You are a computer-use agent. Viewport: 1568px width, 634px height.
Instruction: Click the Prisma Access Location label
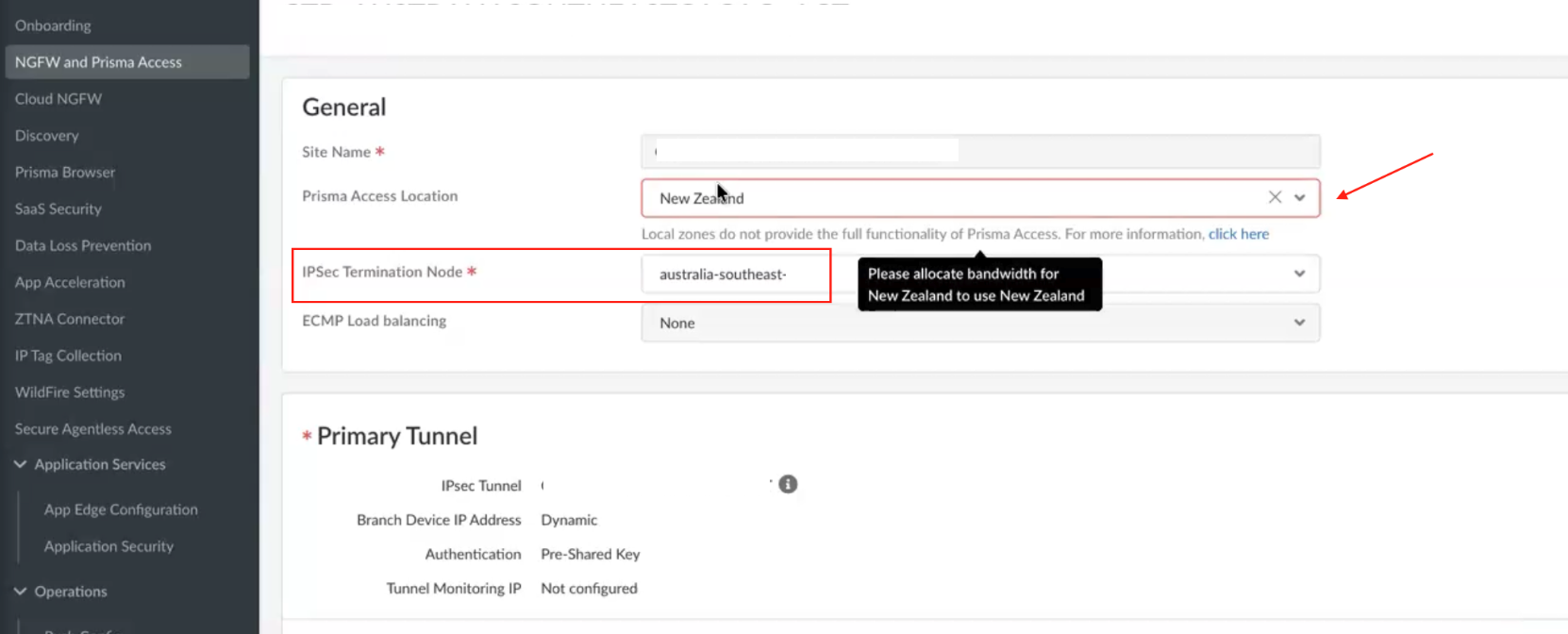click(x=379, y=196)
